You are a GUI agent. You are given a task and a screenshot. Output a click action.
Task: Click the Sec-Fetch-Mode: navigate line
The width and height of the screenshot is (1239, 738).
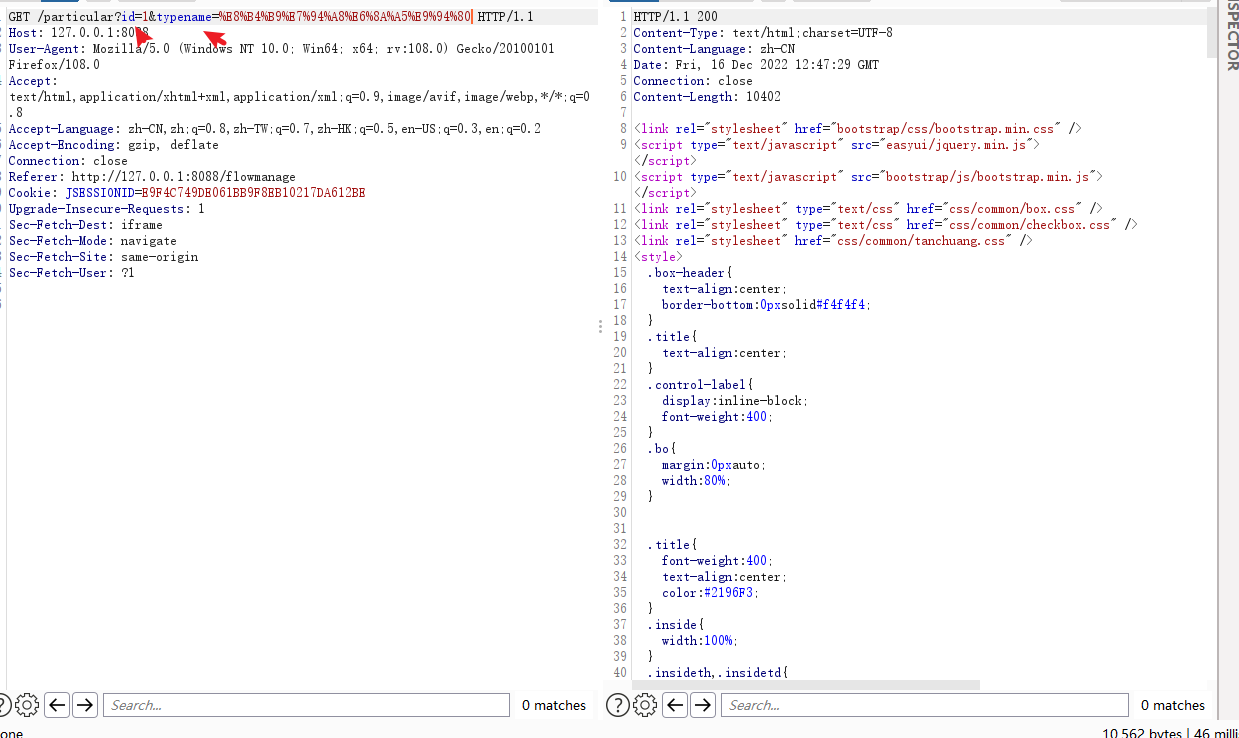(x=92, y=241)
